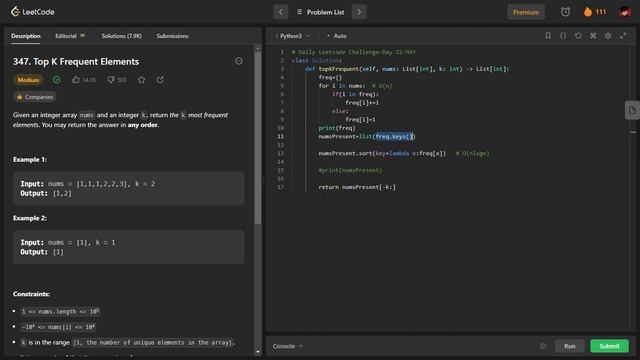640x360 pixels.
Task: Click the nums.length constraint
Action: 60,312
